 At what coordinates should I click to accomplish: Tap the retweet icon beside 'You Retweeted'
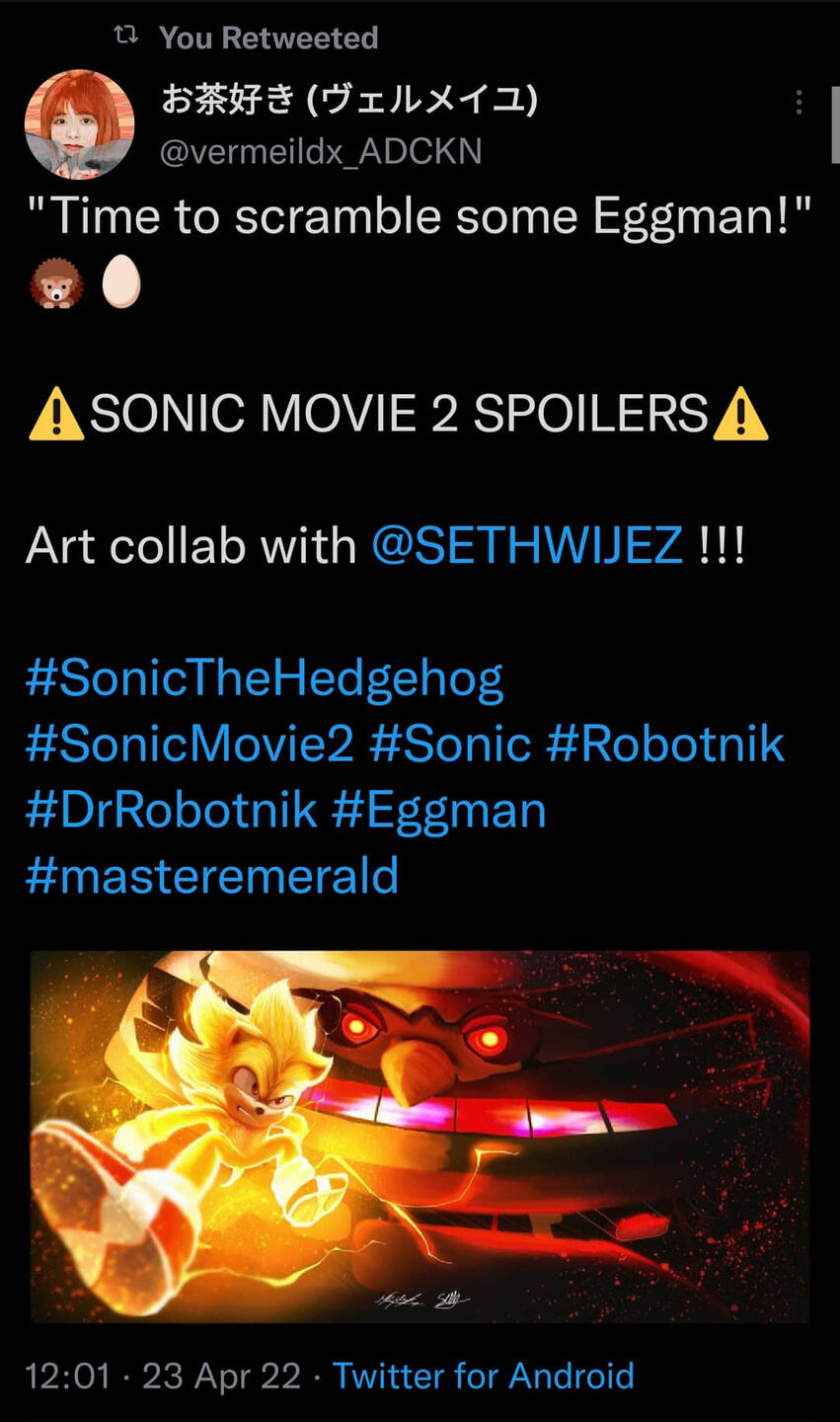point(125,37)
